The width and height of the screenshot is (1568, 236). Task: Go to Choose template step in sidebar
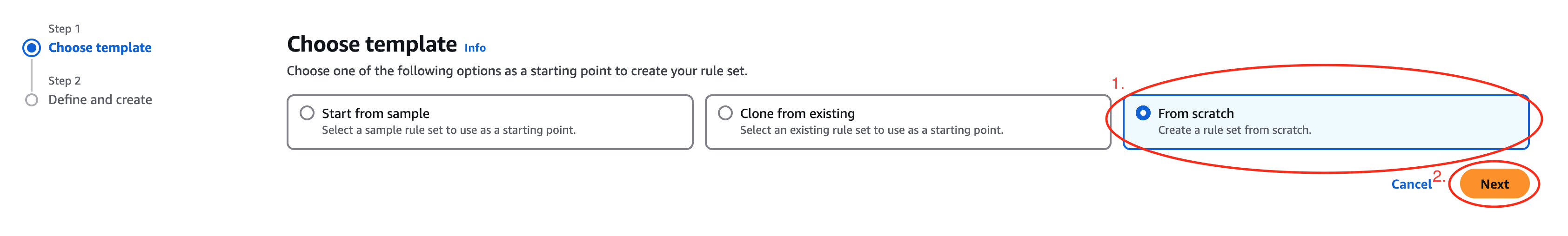click(x=100, y=47)
